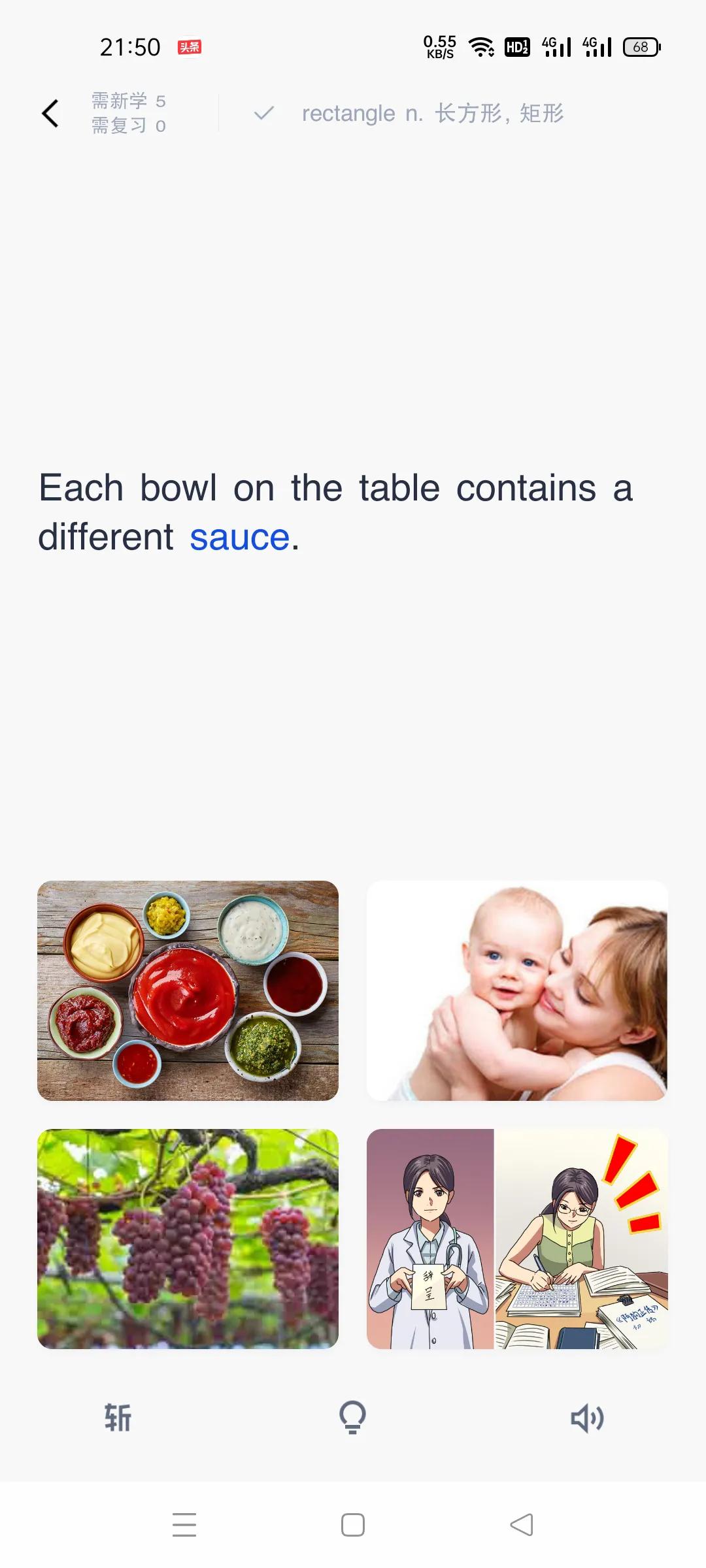This screenshot has height=1568, width=706.
Task: Tap the red 头条 notification icon
Action: [x=190, y=47]
